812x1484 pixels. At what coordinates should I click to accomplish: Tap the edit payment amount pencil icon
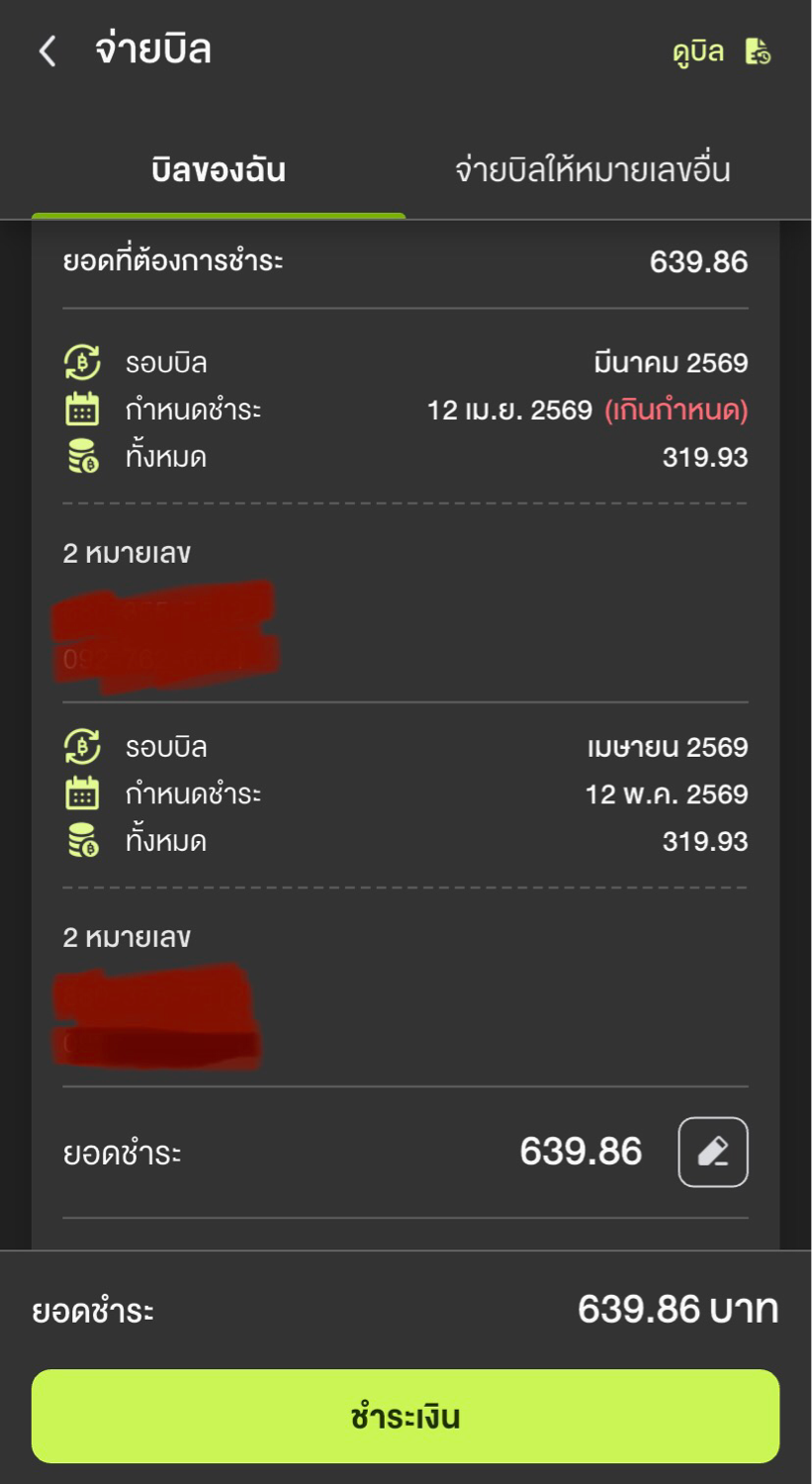pos(712,1152)
